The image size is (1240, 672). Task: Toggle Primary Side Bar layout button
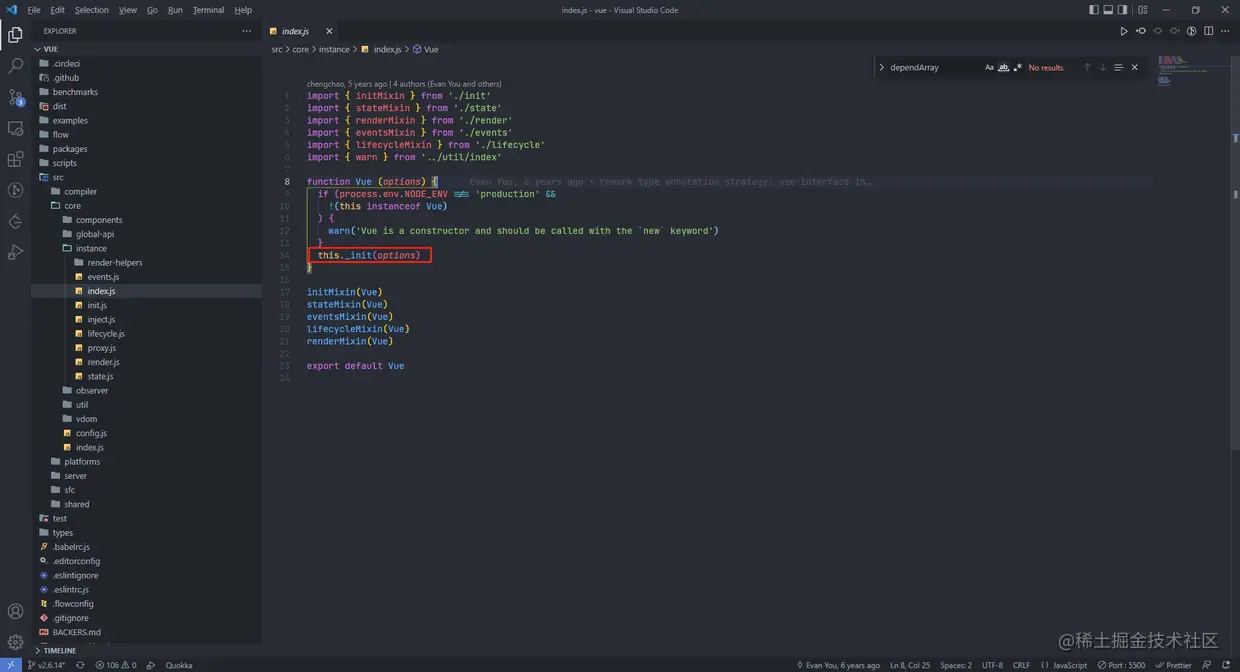click(1093, 10)
